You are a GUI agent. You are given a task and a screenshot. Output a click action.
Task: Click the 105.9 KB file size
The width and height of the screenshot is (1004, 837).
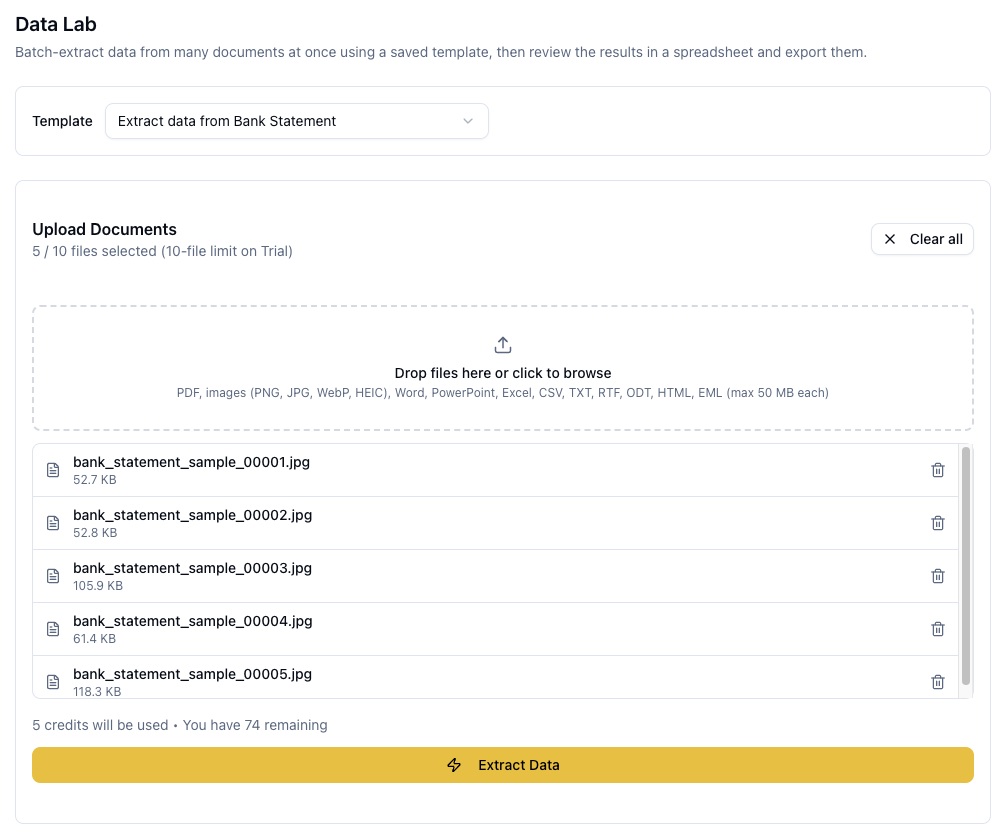[x=98, y=585]
